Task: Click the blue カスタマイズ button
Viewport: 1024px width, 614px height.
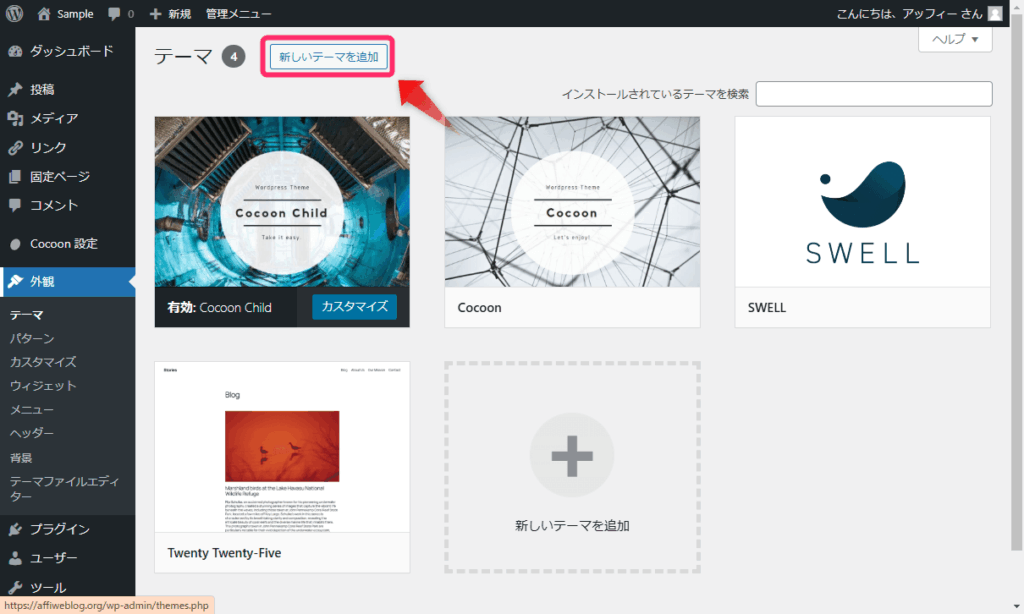Action: tap(354, 307)
